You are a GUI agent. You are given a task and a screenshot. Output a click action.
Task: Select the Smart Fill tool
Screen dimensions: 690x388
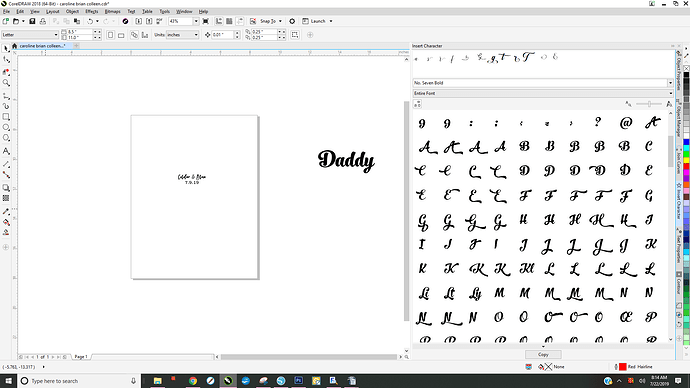tap(6, 233)
